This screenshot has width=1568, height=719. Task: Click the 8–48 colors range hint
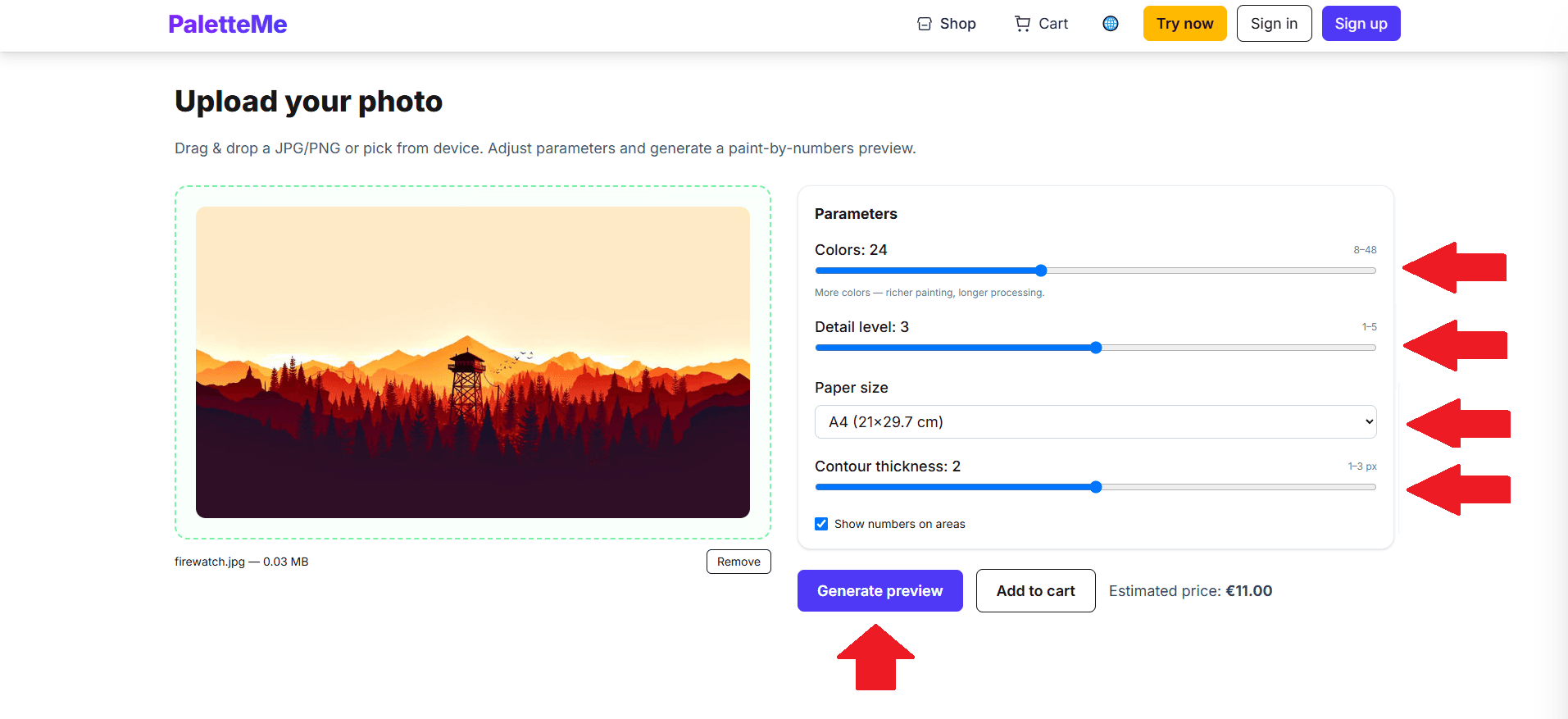click(x=1365, y=250)
